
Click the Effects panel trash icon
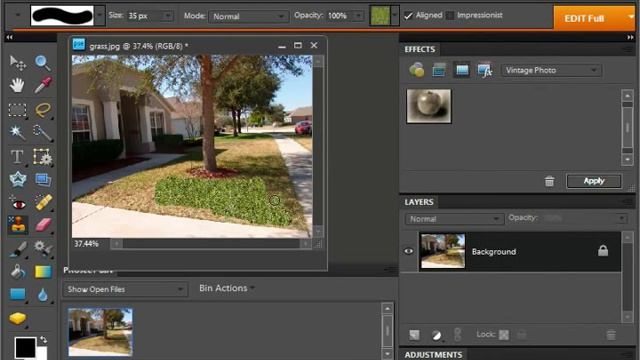(x=549, y=181)
